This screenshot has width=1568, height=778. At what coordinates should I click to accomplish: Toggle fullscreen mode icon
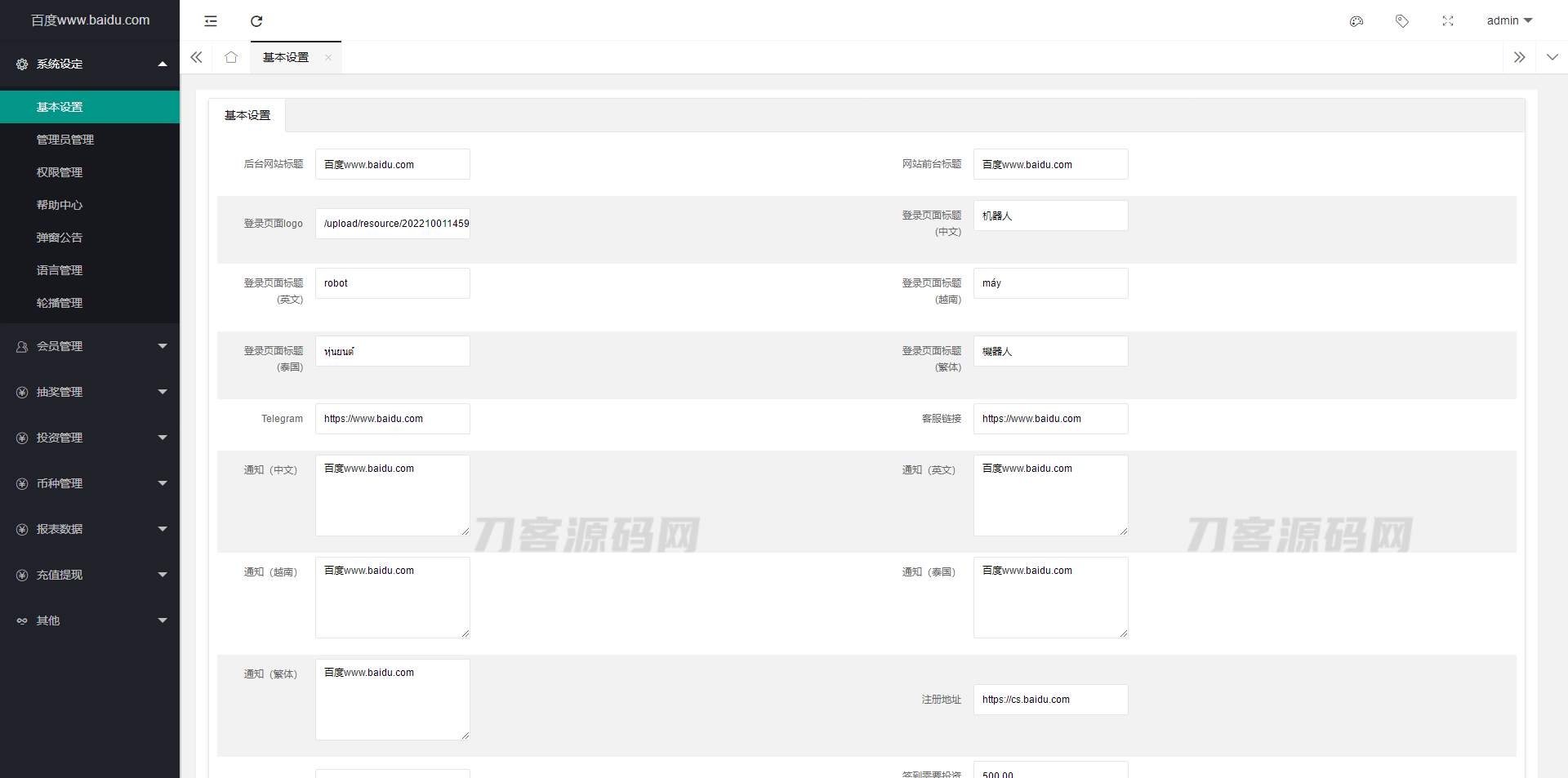1448,21
